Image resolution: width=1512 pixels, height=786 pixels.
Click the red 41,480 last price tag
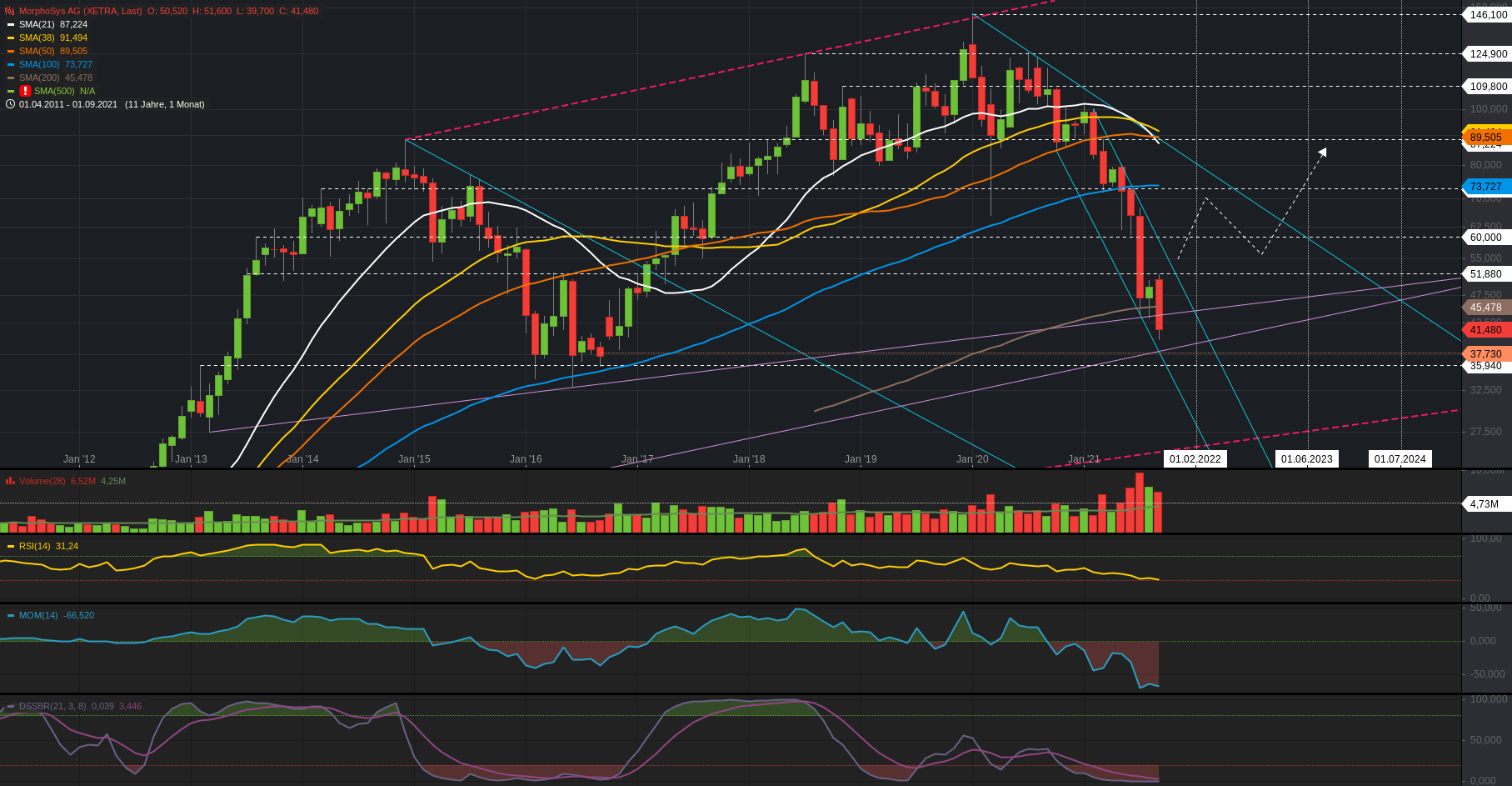[x=1487, y=330]
